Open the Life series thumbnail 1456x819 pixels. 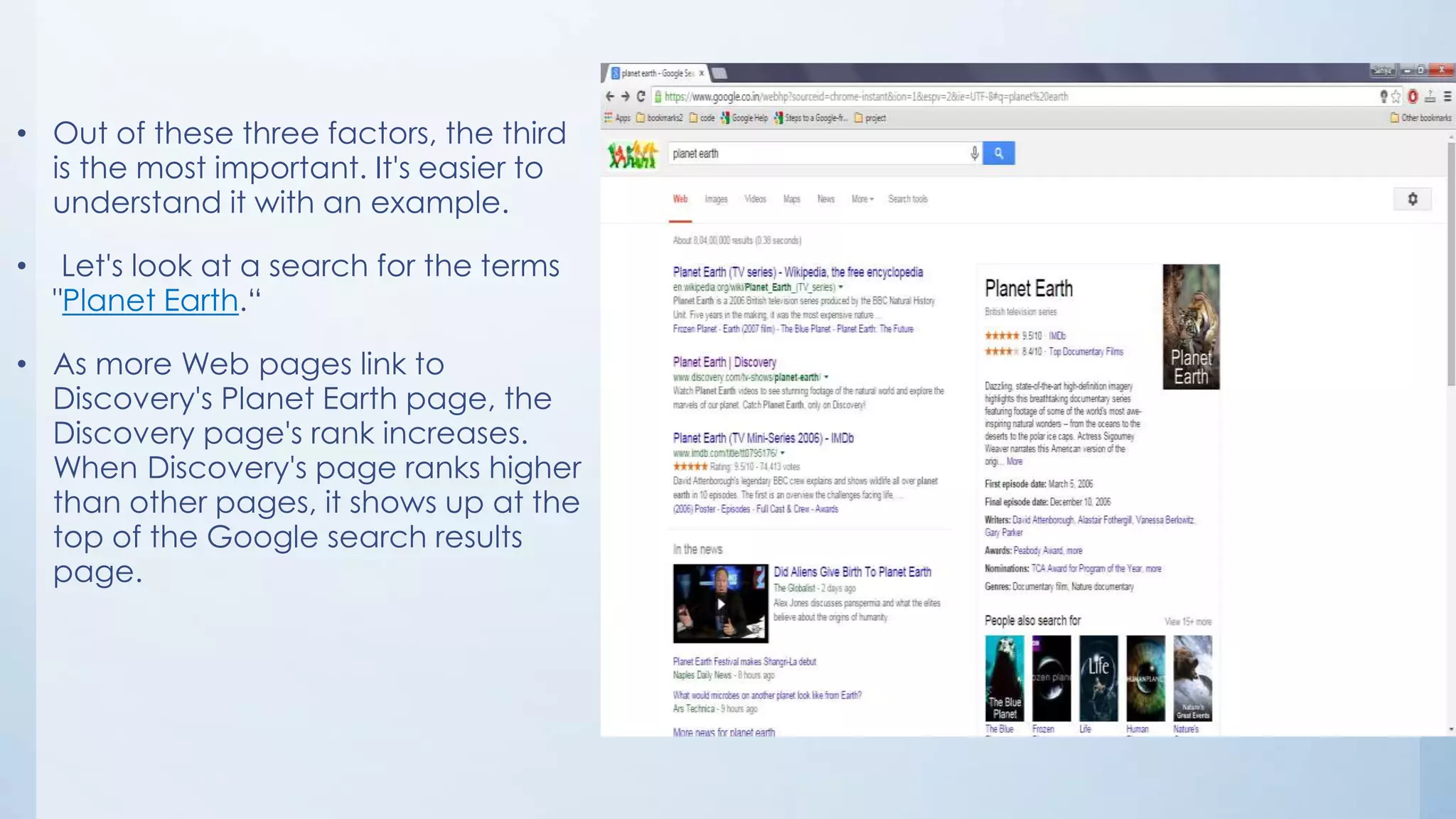(x=1098, y=679)
